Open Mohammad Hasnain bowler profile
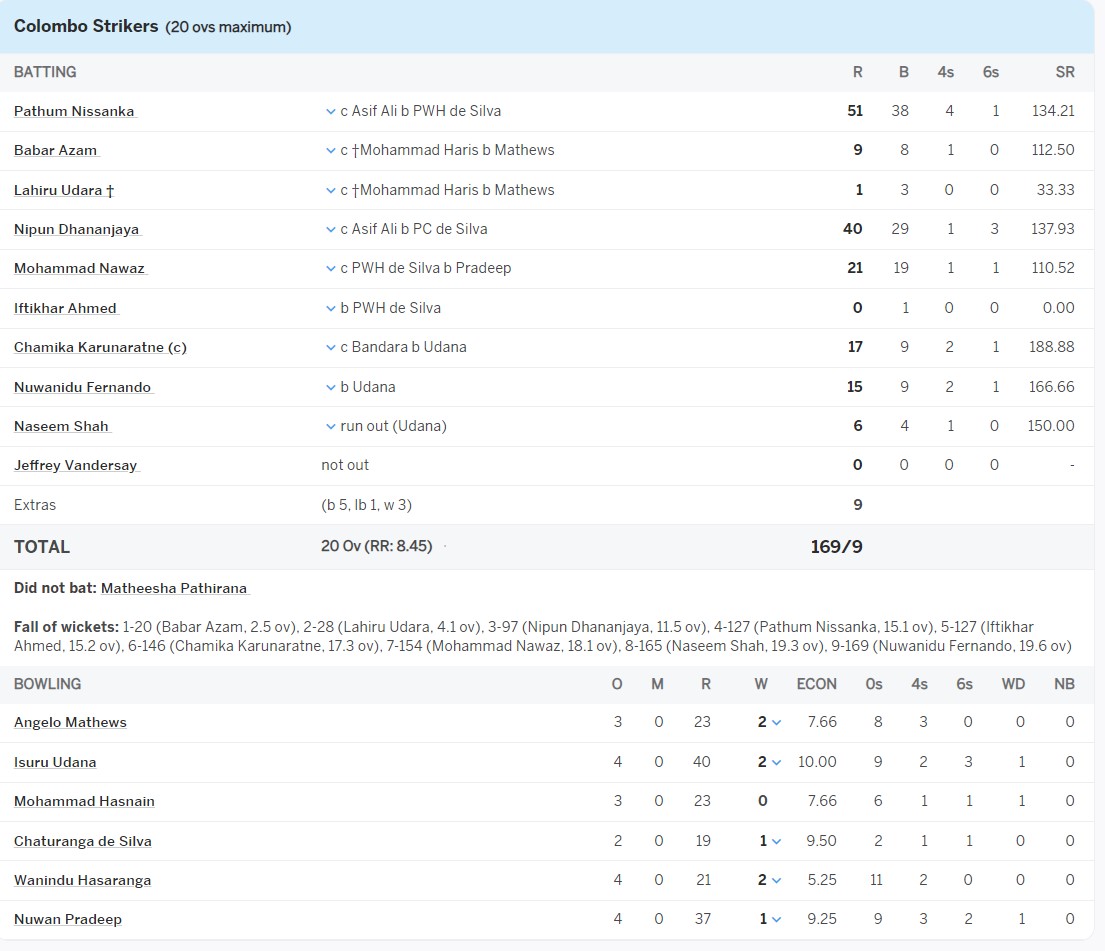Viewport: 1105px width, 951px height. tap(84, 801)
